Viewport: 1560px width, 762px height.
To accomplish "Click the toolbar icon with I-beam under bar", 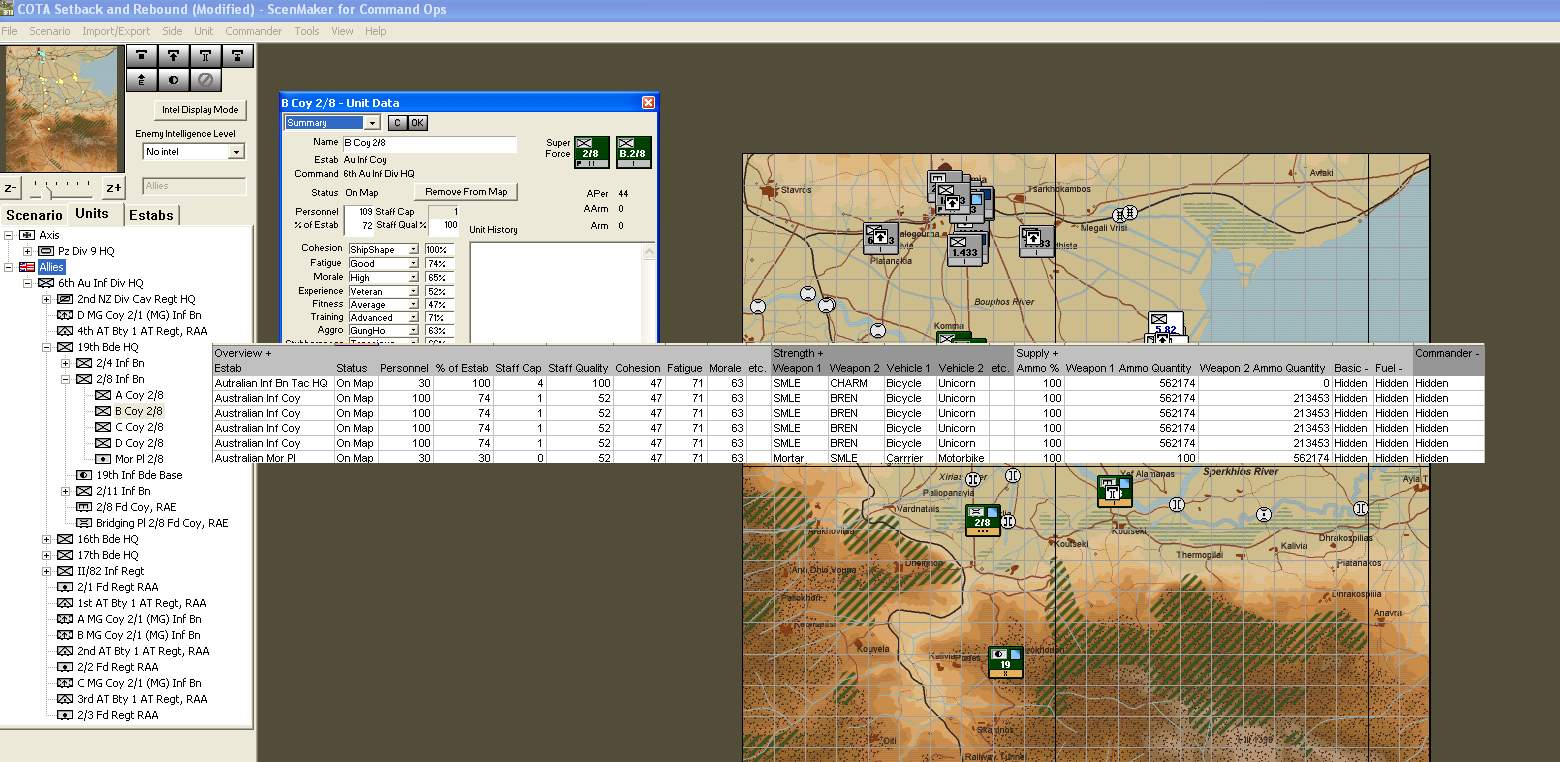I will [x=206, y=56].
